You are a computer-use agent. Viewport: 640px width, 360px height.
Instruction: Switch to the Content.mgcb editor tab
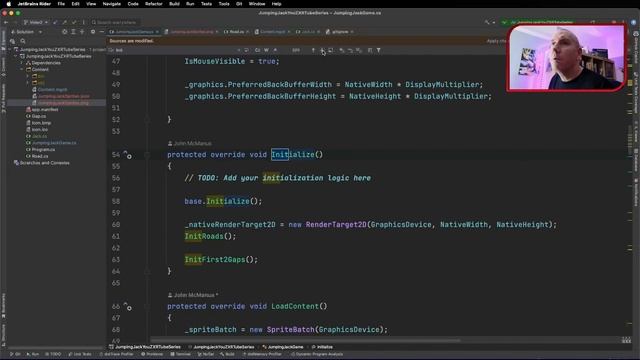tap(272, 32)
